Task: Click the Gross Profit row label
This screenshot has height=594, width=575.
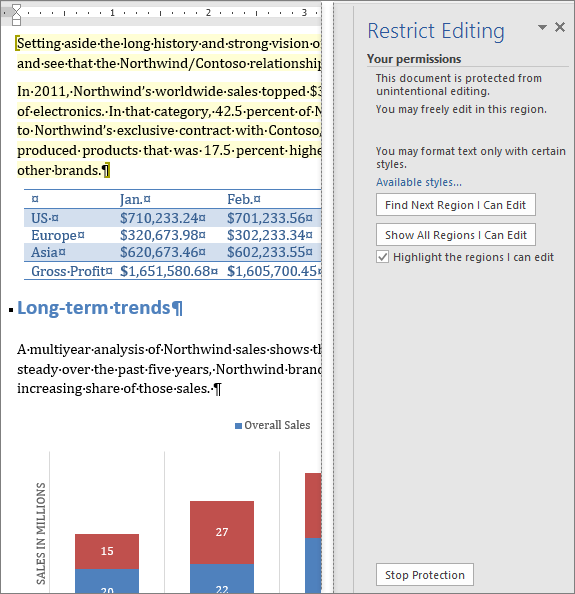Action: point(72,271)
